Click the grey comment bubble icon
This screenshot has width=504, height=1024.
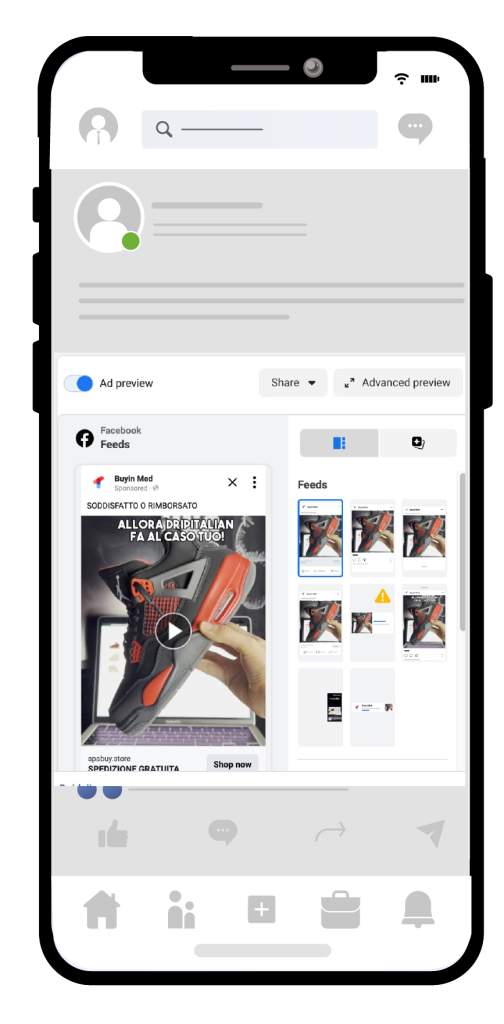(223, 833)
